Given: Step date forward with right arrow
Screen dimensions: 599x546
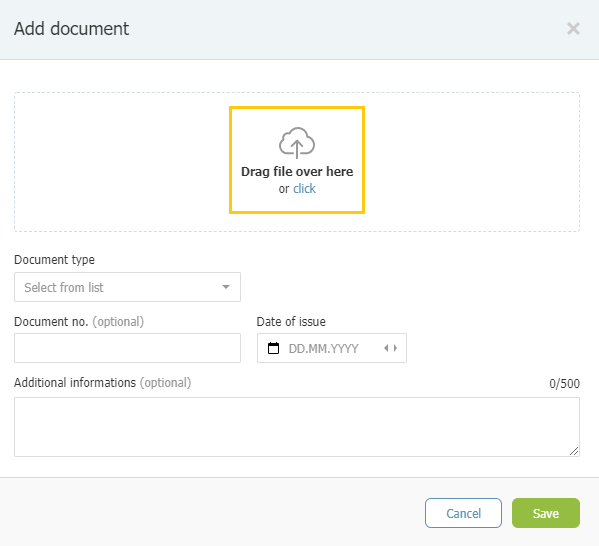Looking at the screenshot, I should 395,348.
